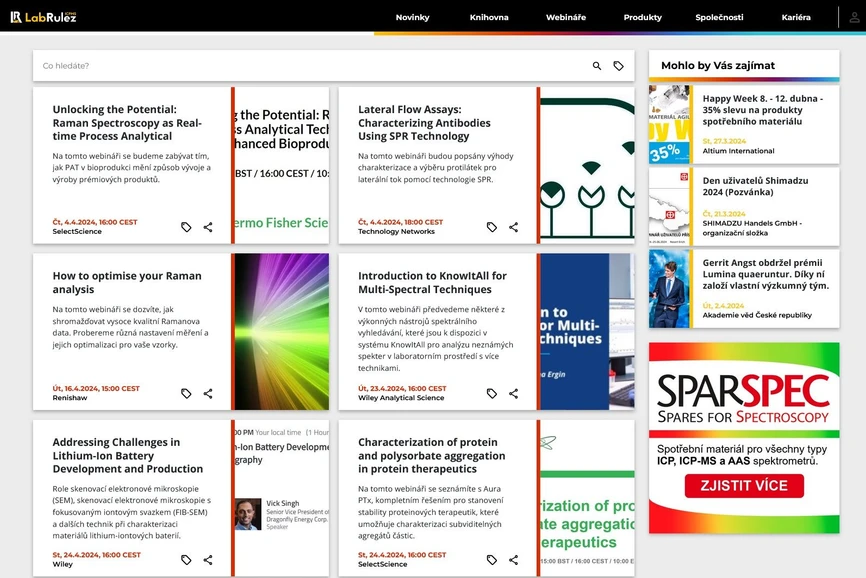The image size is (866, 578).
Task: Click tag icon on How to optimise Raman card
Action: click(186, 394)
